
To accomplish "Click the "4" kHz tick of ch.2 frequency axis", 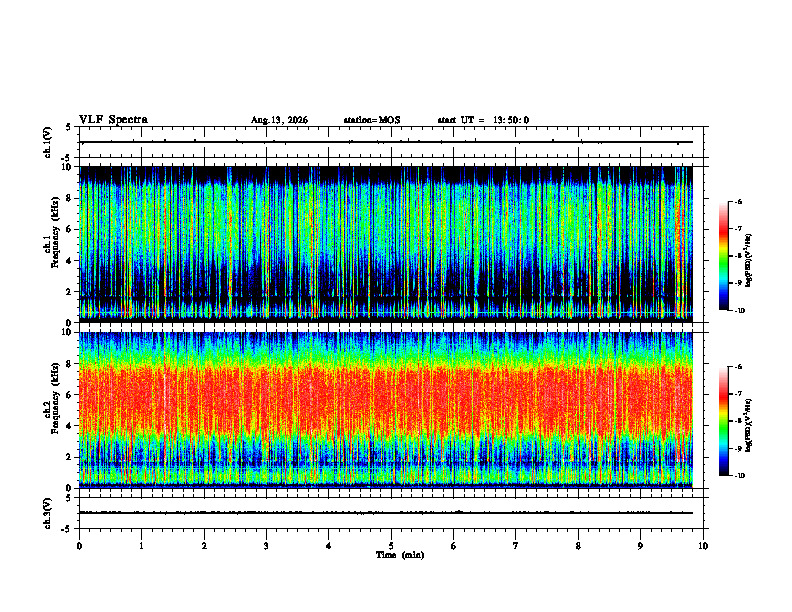I will (70, 426).
